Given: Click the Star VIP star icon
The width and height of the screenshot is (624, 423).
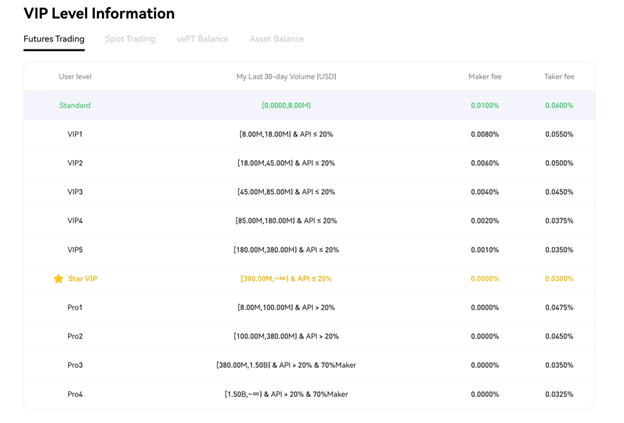Looking at the screenshot, I should [x=58, y=279].
